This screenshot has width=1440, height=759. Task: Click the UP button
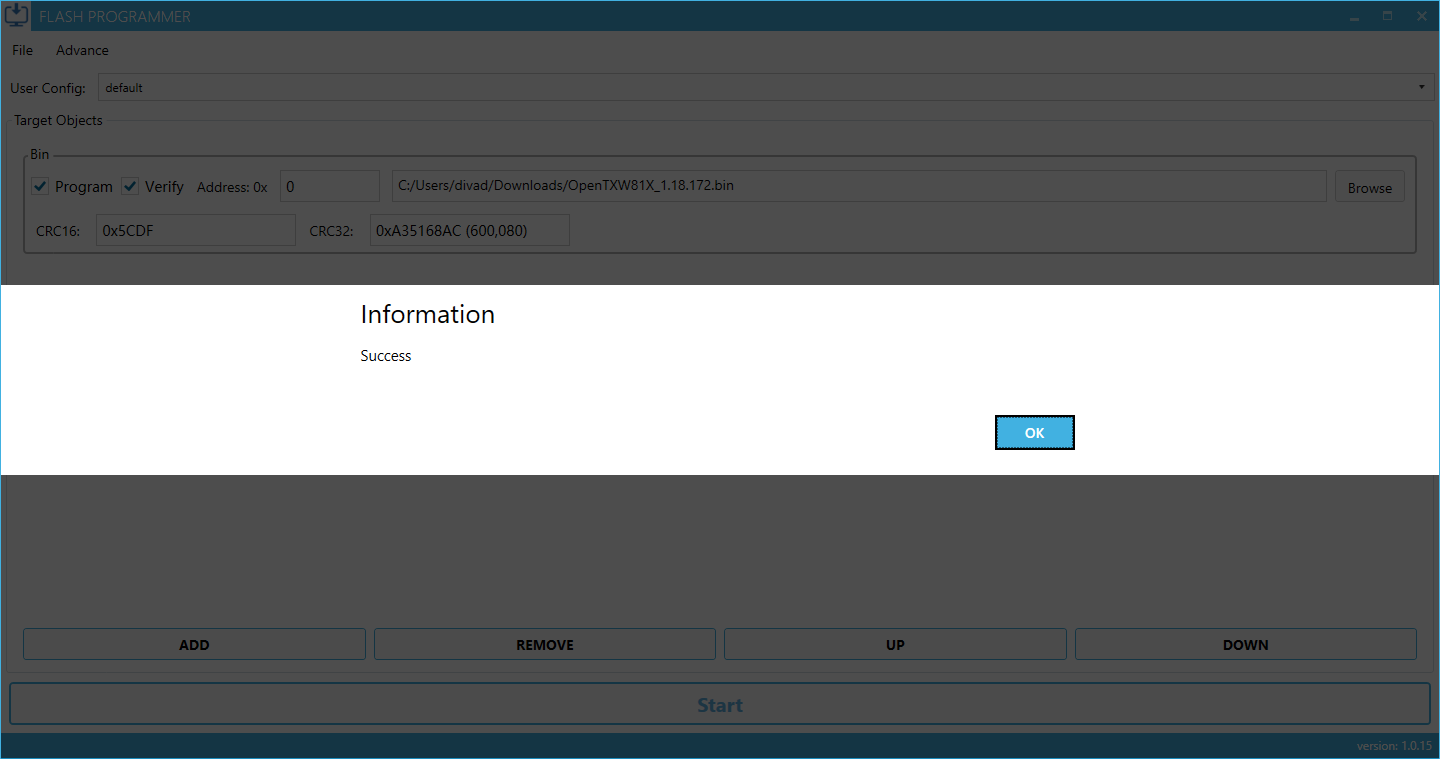click(895, 644)
